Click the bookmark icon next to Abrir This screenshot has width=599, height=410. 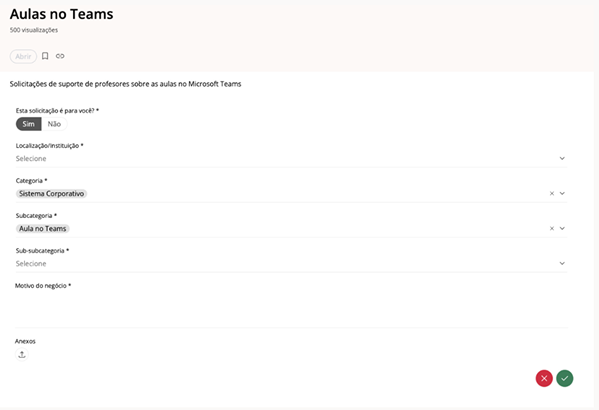[x=45, y=56]
